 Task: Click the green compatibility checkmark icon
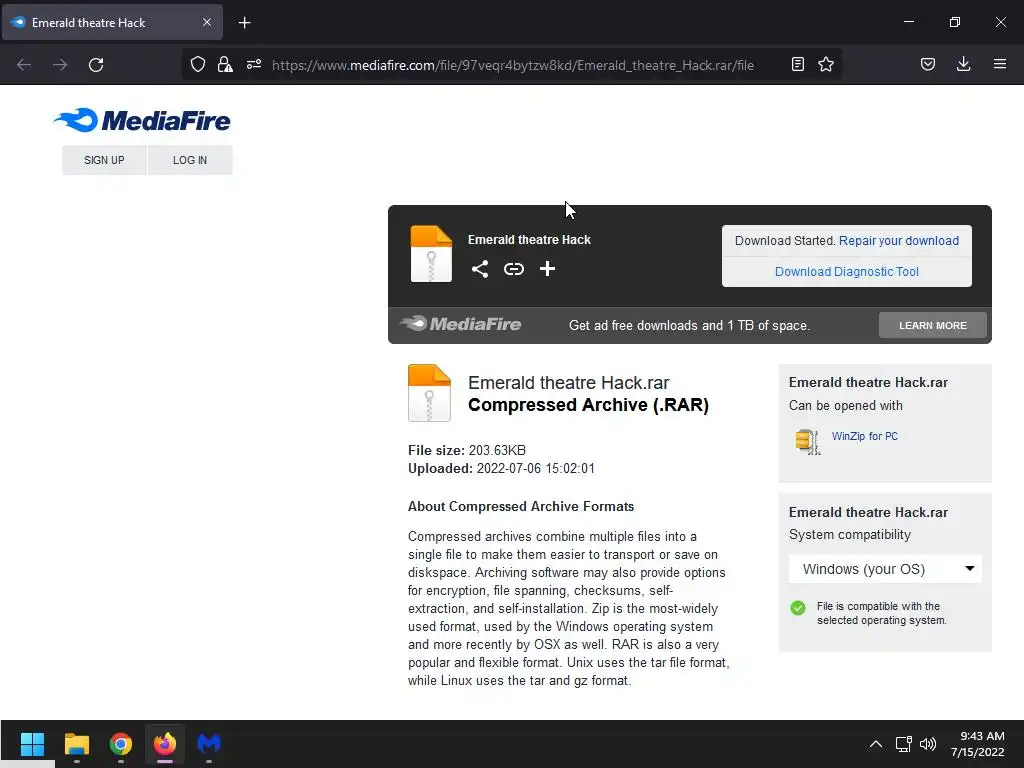click(798, 608)
